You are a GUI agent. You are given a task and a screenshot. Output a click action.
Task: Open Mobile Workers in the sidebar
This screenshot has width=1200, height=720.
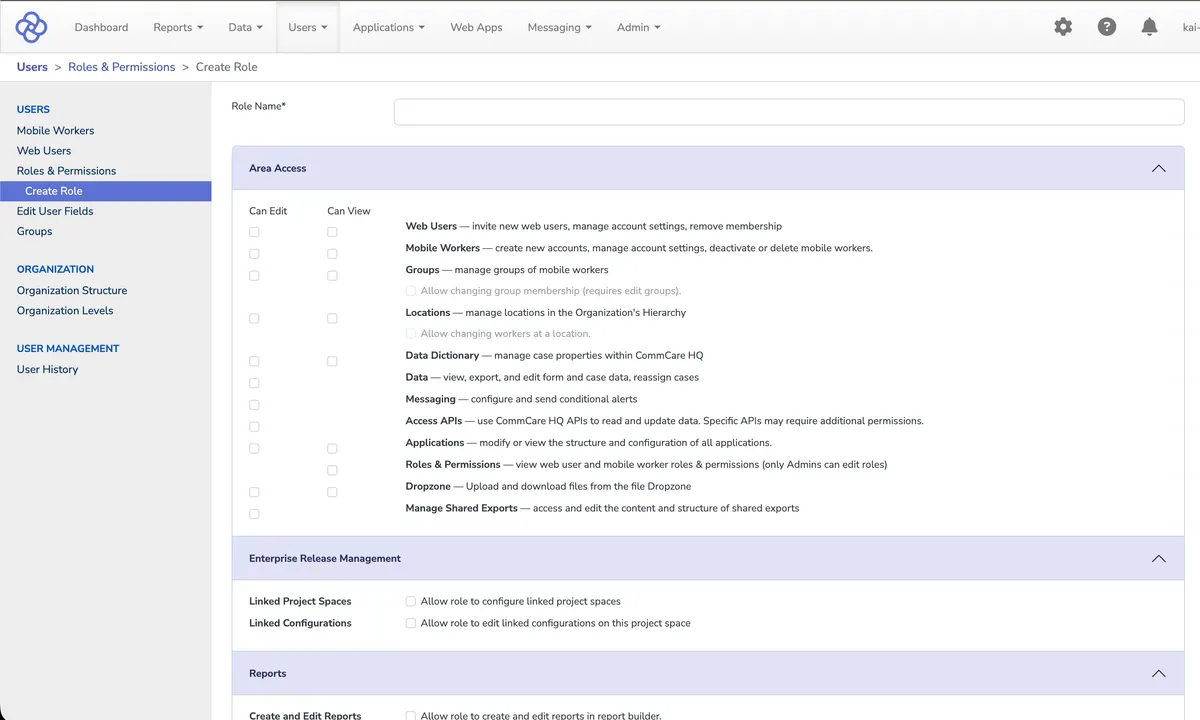click(x=55, y=130)
